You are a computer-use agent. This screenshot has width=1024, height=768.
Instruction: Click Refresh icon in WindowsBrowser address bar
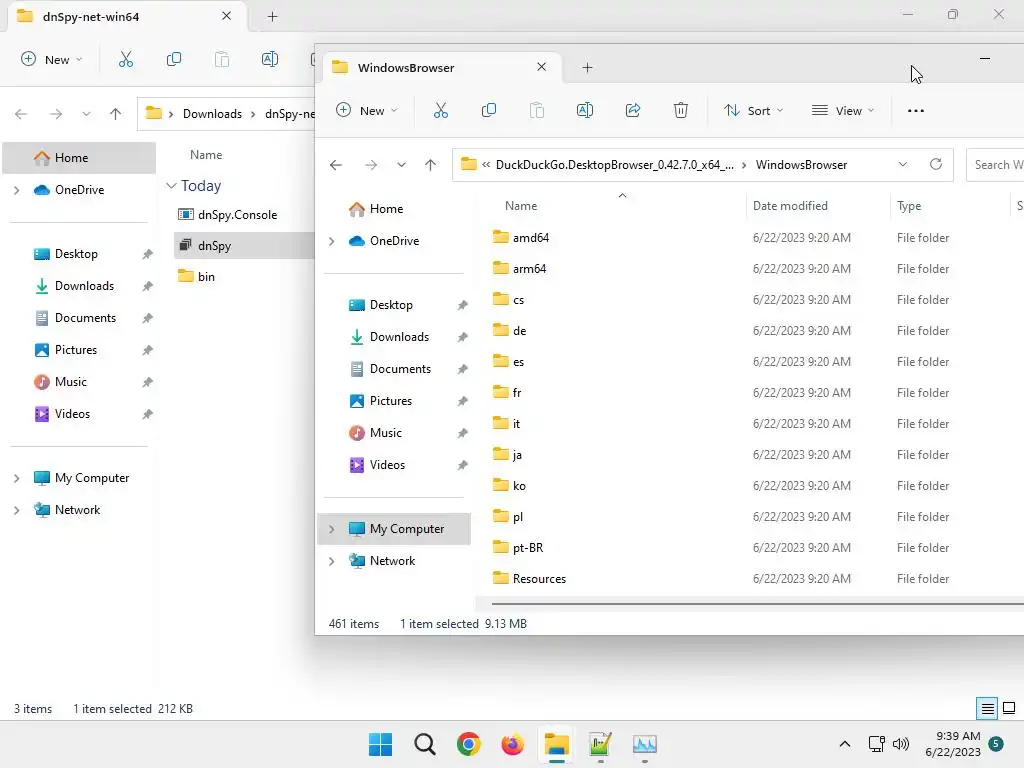936,164
